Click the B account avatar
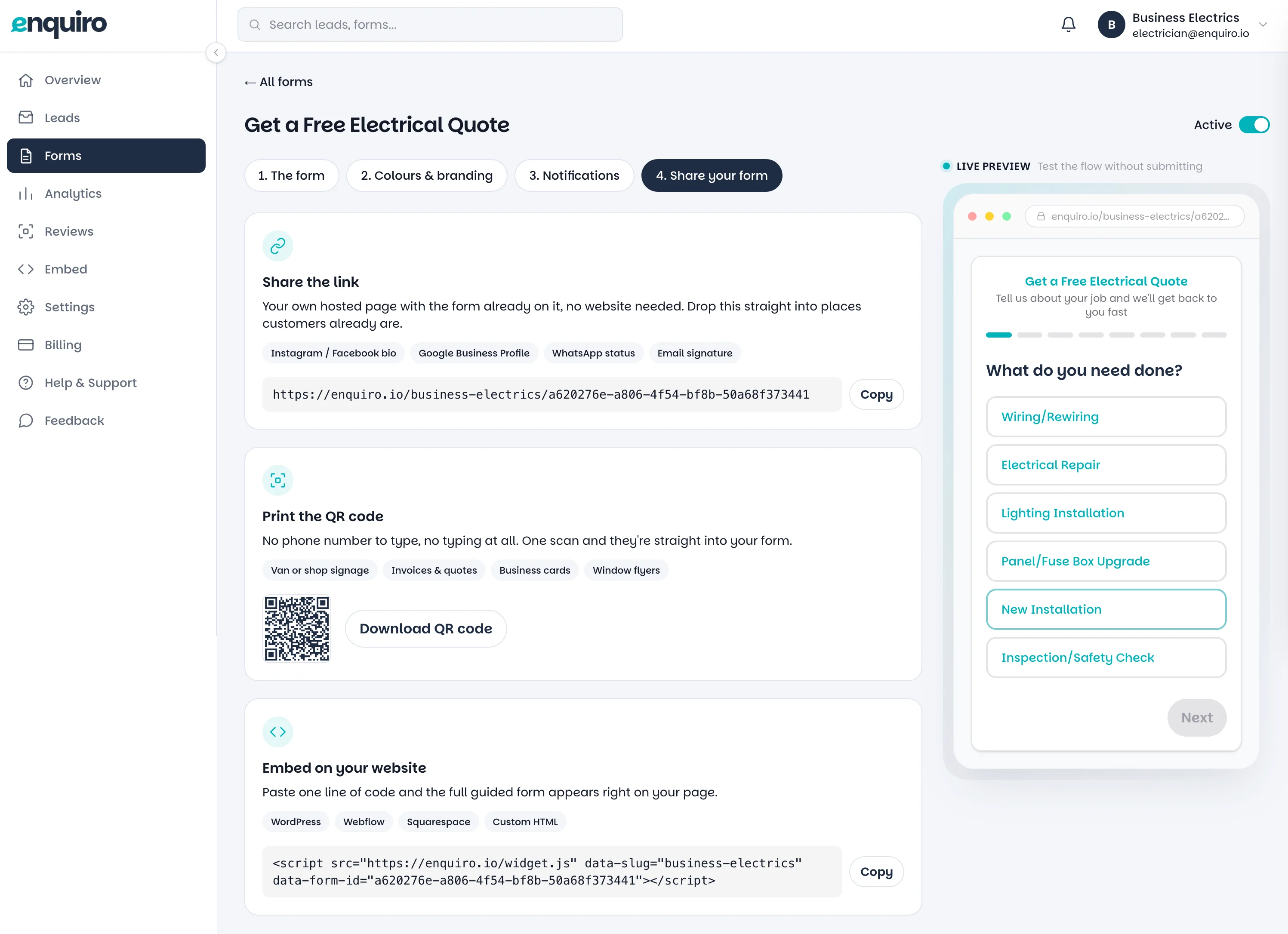This screenshot has height=934, width=1288. [1111, 25]
